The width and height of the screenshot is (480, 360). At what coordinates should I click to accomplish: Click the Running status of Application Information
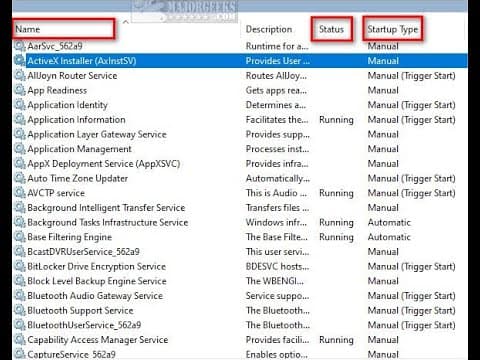(x=336, y=120)
